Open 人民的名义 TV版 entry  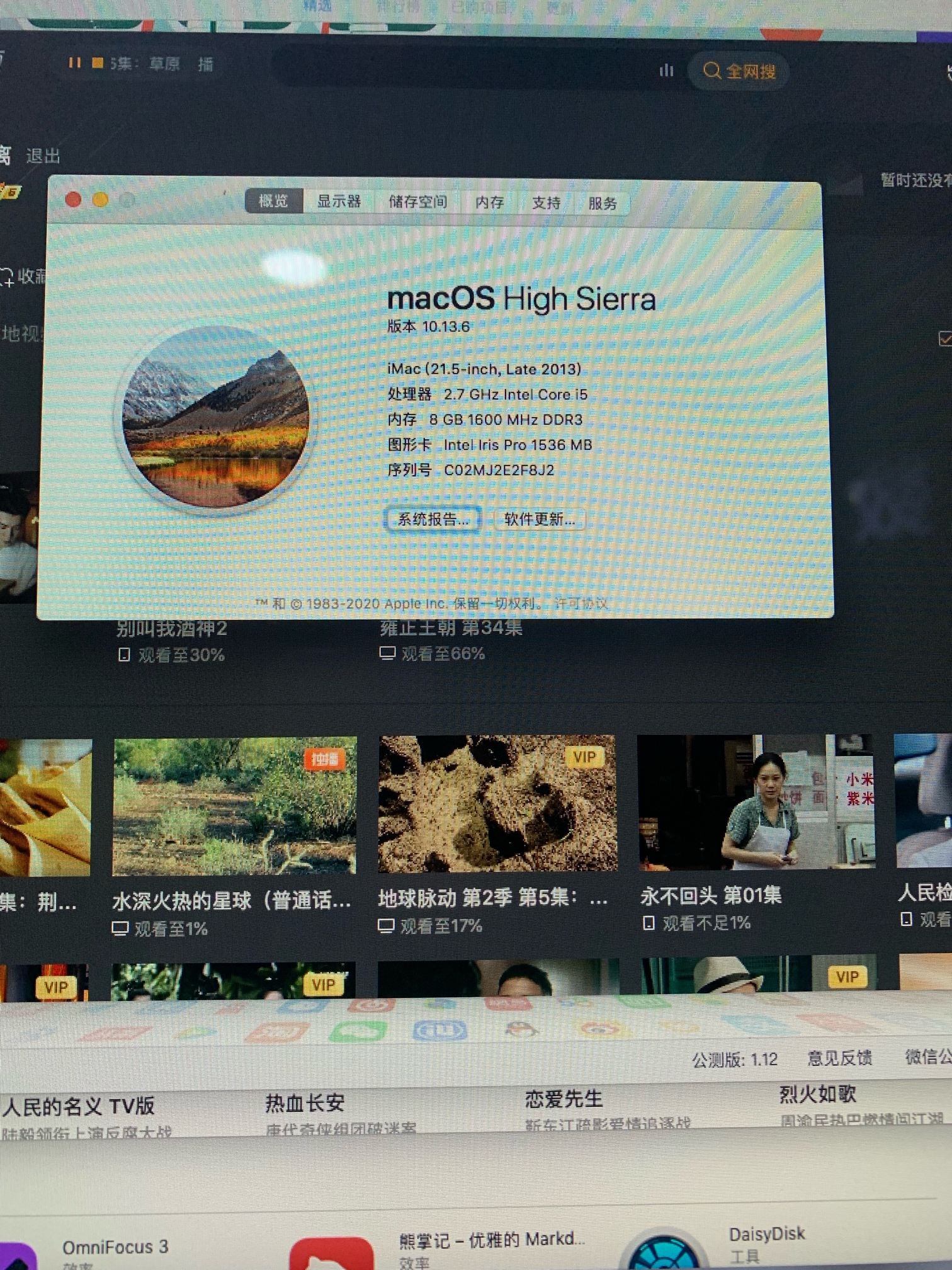(79, 1106)
